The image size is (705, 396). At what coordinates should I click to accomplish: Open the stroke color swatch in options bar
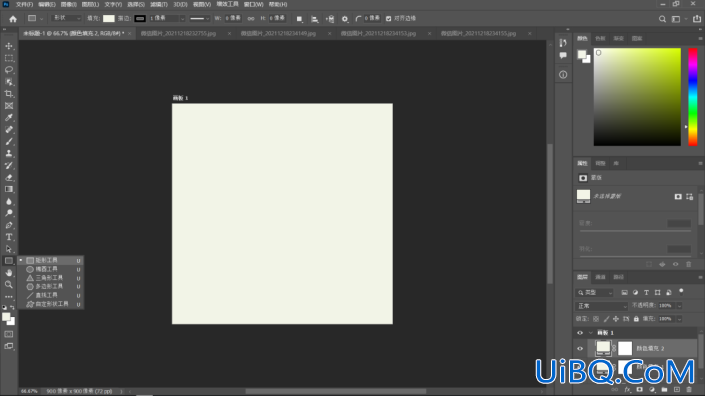140,18
